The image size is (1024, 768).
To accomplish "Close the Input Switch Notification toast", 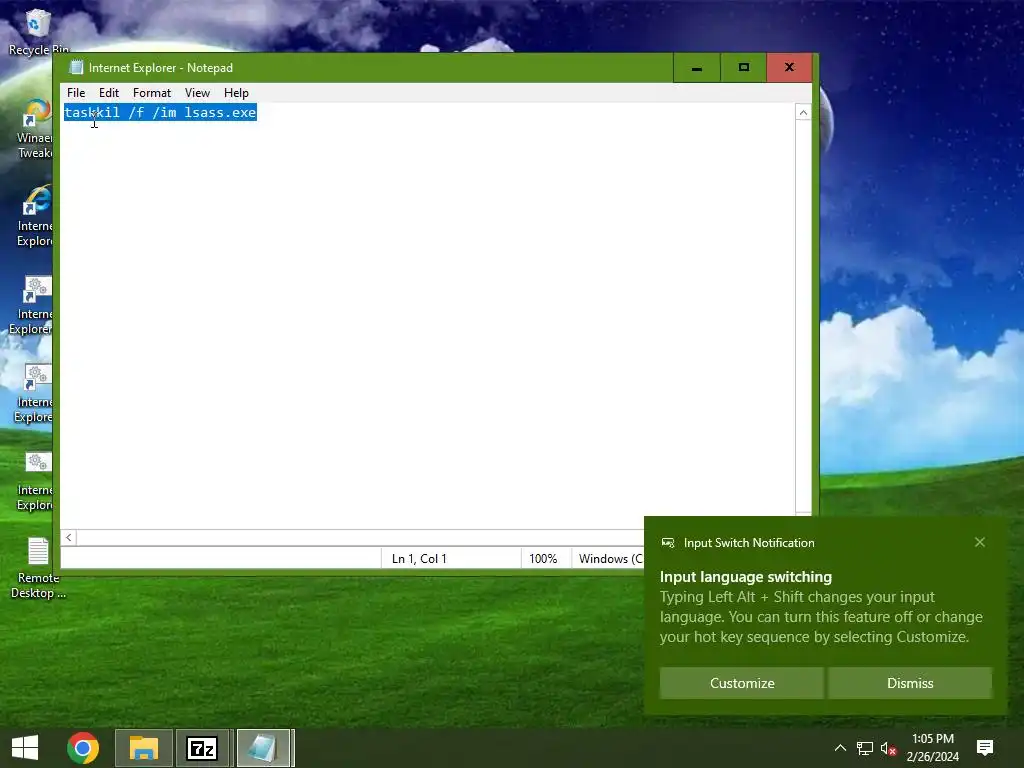I will tap(980, 542).
